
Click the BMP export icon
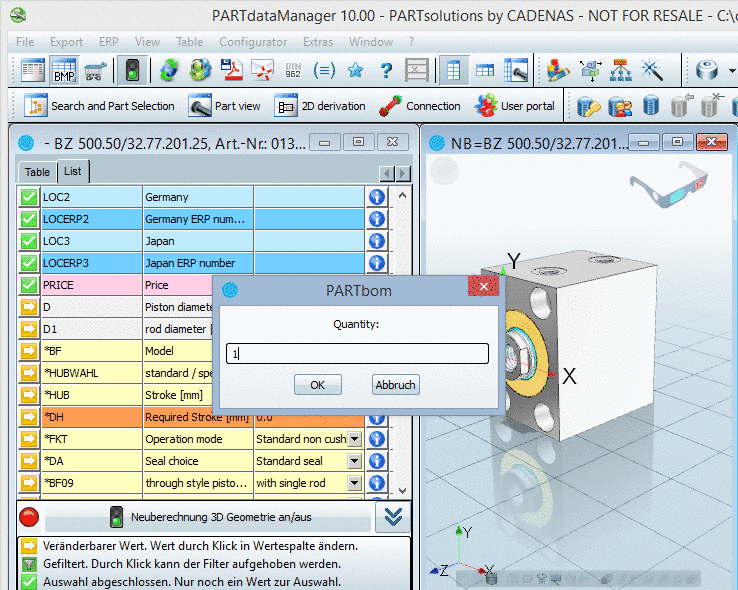65,71
